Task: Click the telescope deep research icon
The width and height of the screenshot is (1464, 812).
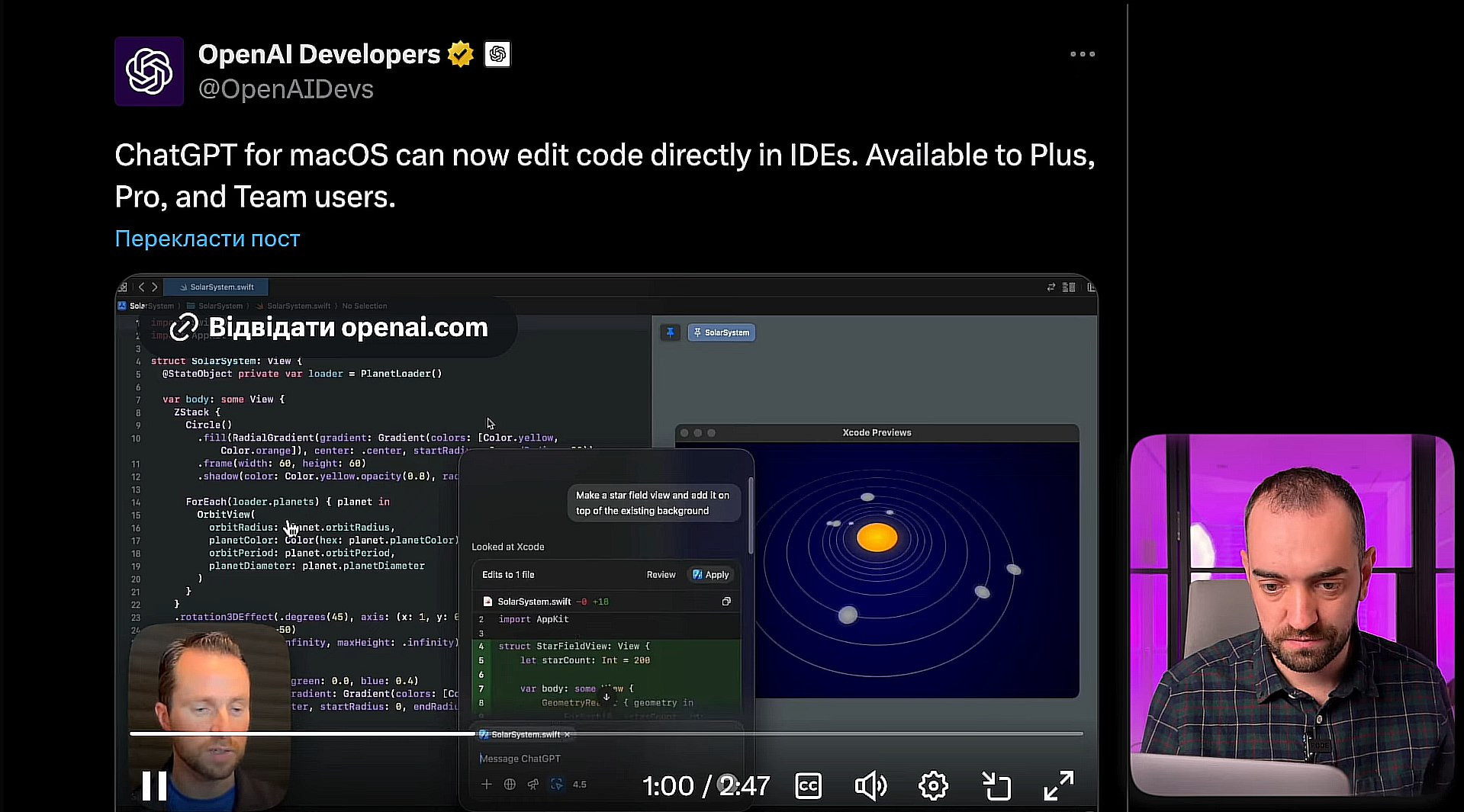Action: [x=533, y=784]
